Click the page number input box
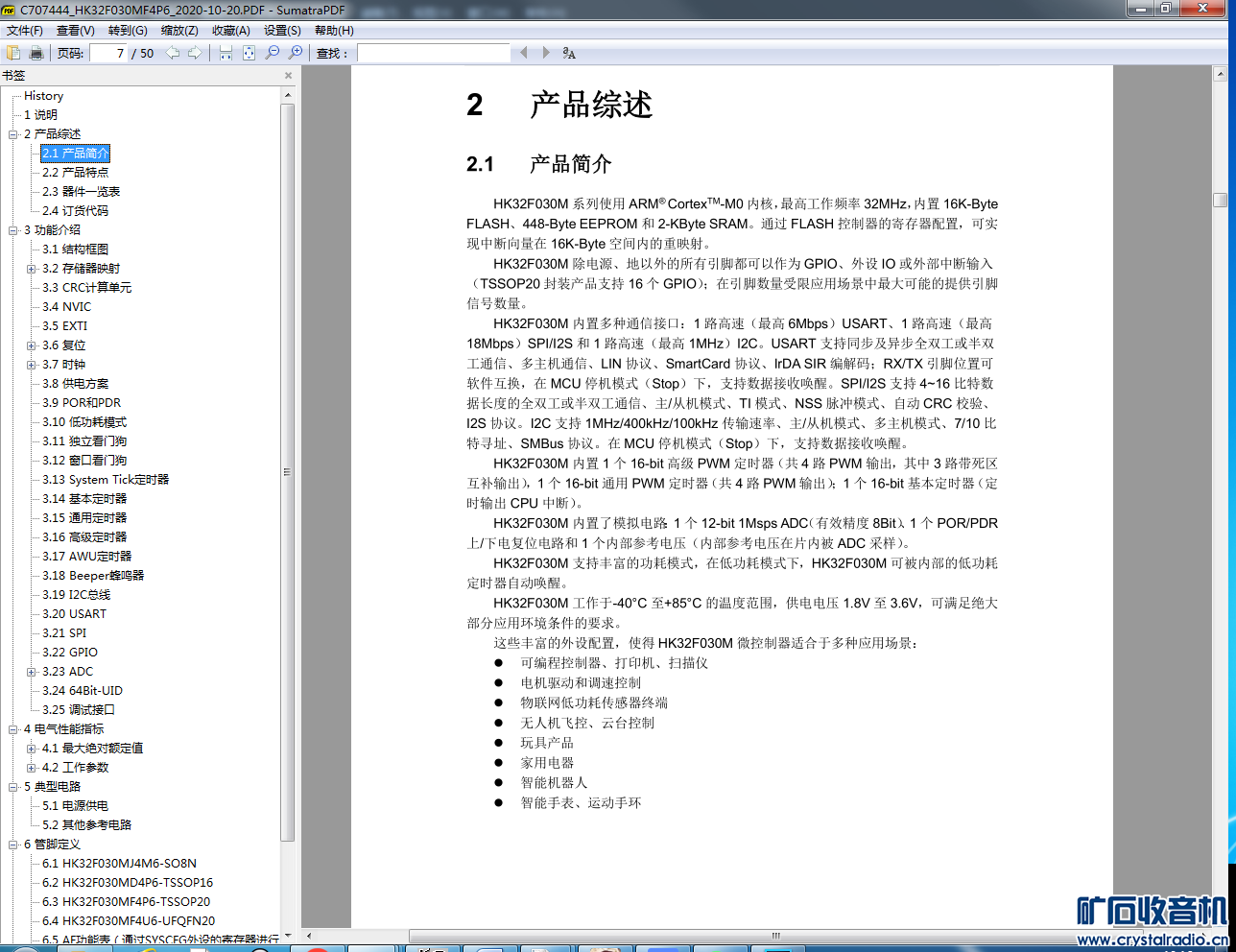 coord(108,53)
